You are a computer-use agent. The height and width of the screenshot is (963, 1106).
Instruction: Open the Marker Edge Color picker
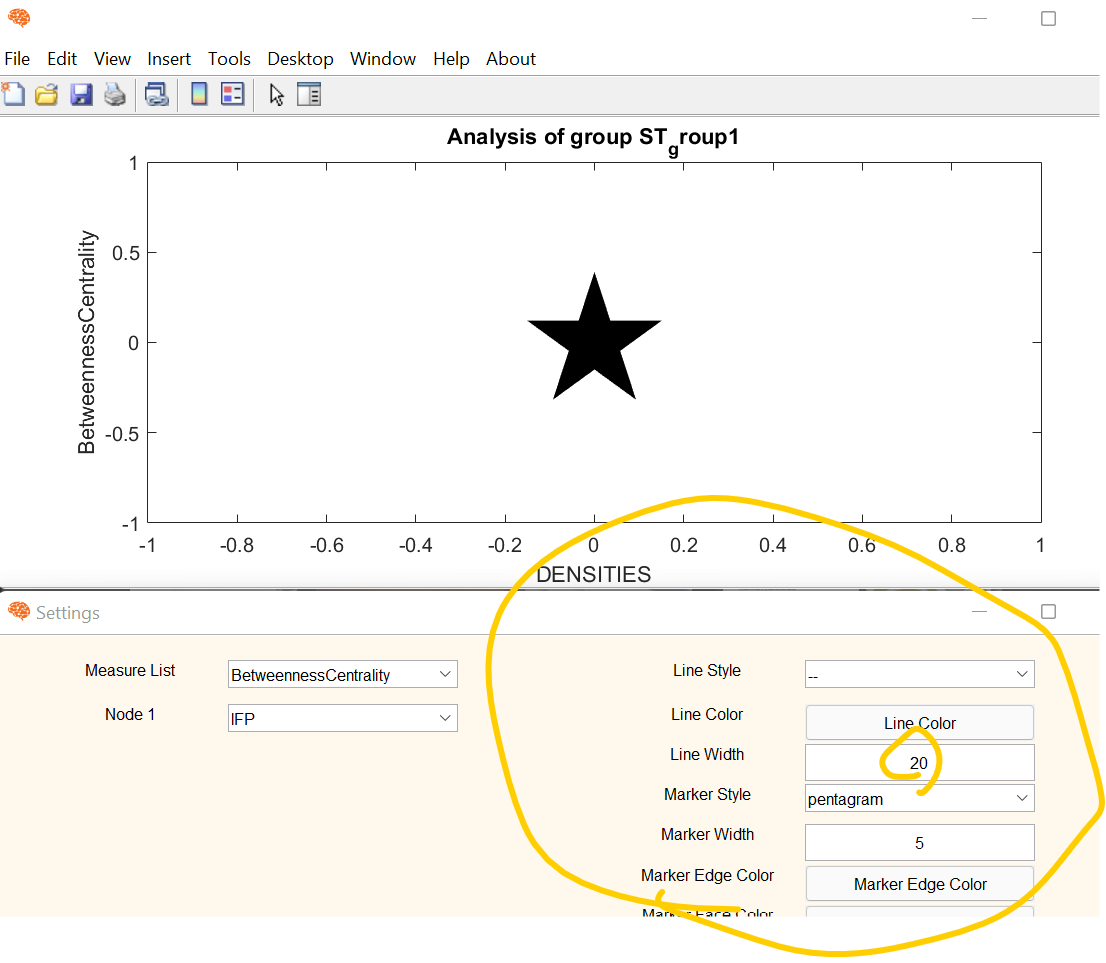[918, 884]
